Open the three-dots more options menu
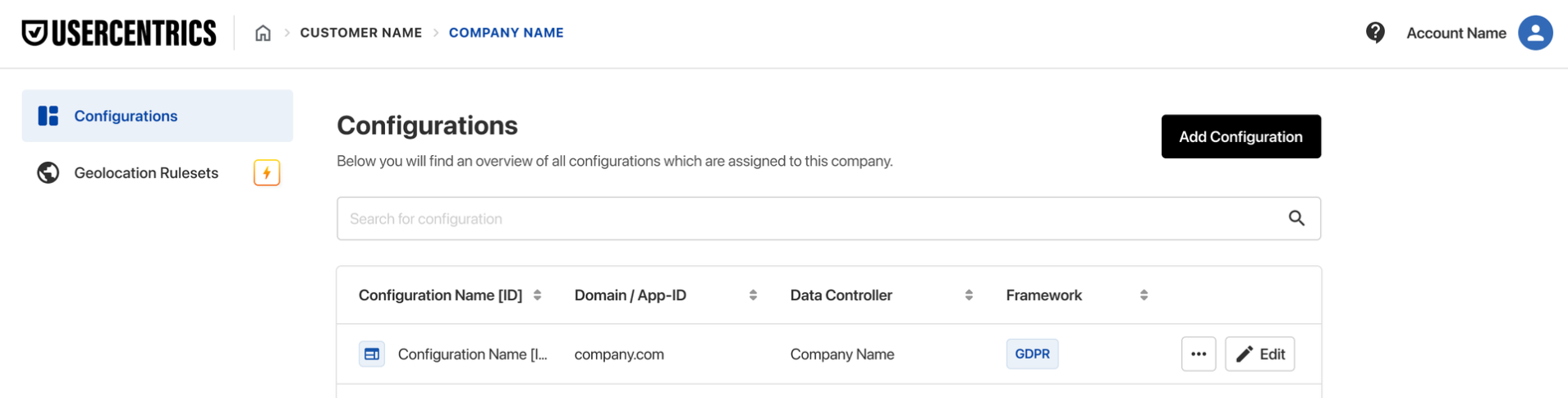 click(1199, 354)
